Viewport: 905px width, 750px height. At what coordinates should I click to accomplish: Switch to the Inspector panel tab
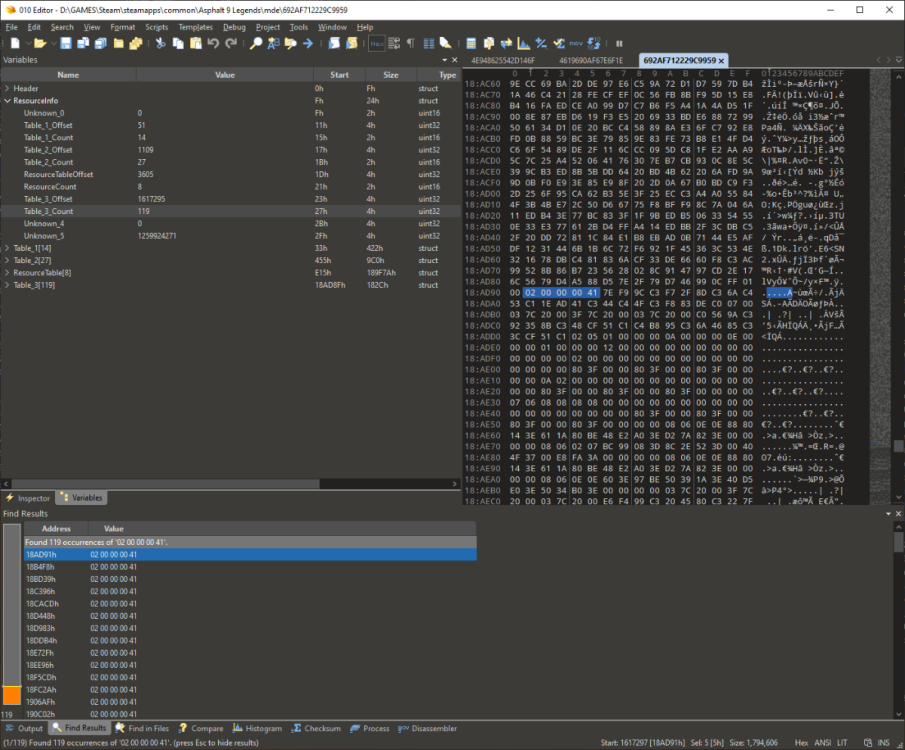click(28, 497)
